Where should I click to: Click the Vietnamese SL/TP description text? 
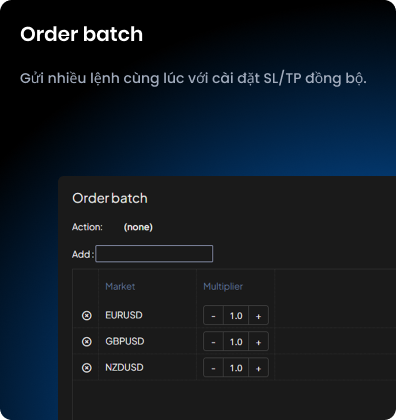click(x=193, y=79)
